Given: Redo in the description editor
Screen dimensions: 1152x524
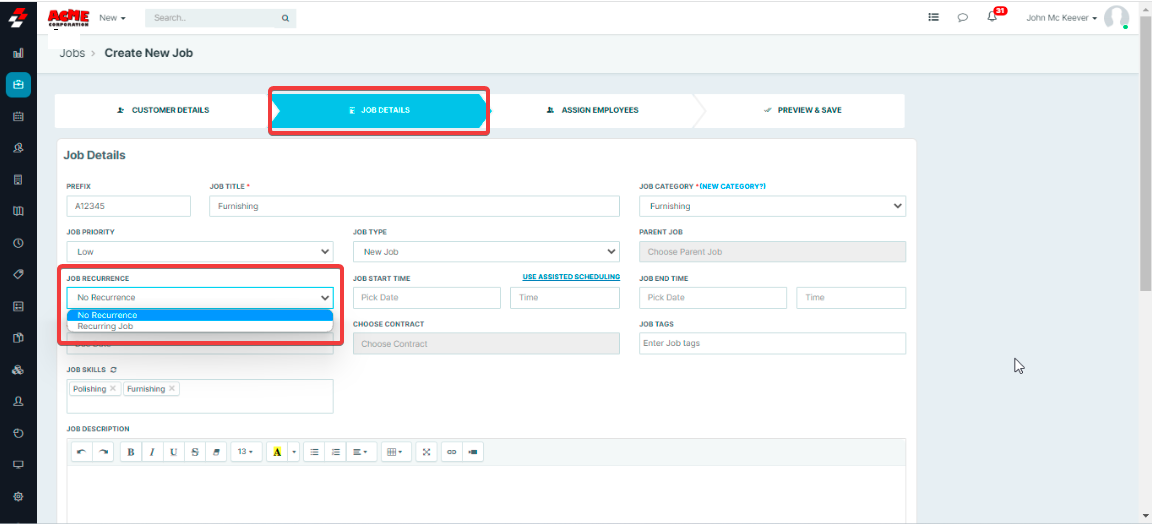Looking at the screenshot, I should click(103, 452).
